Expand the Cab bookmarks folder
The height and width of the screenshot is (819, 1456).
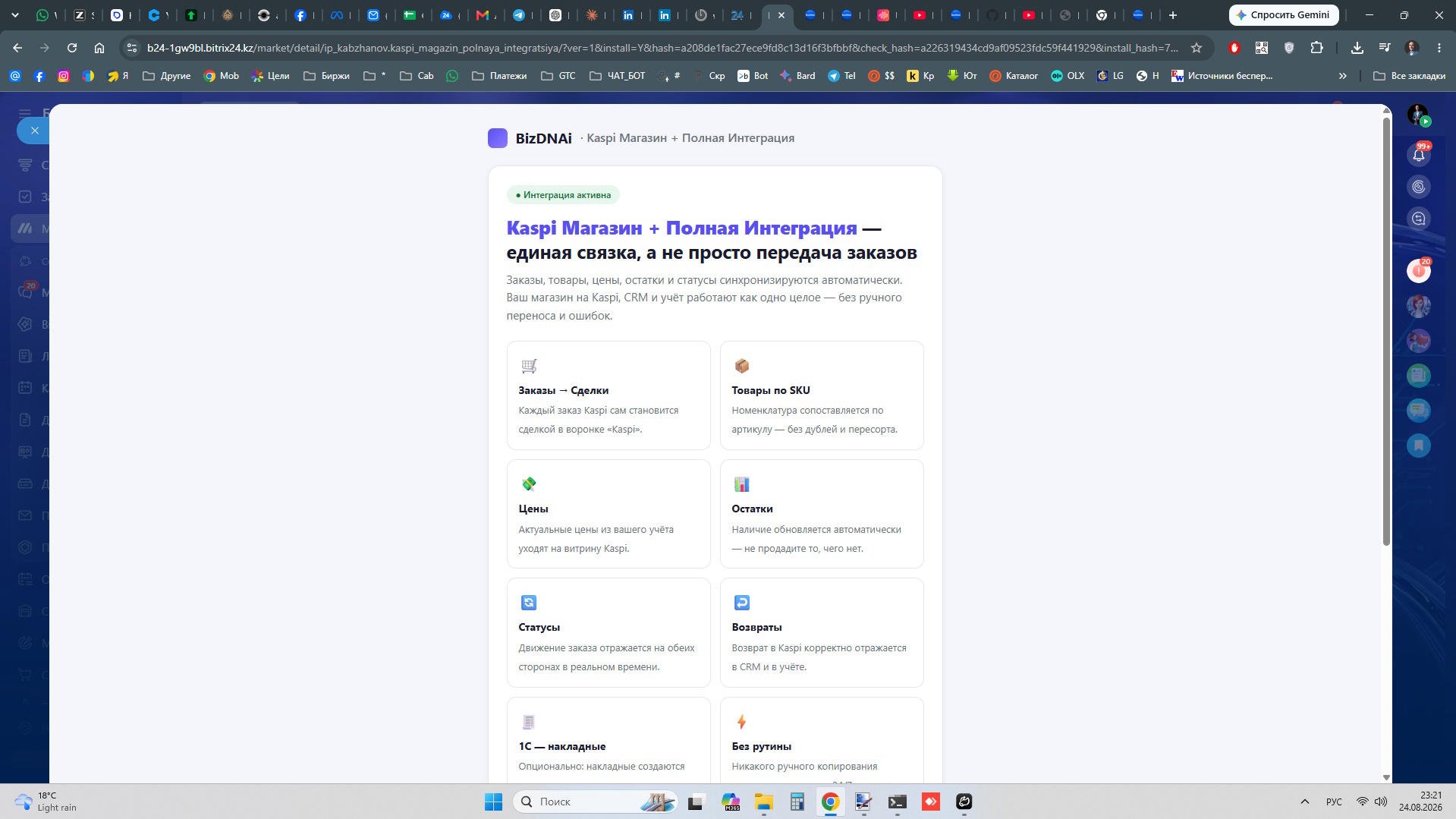pos(417,76)
